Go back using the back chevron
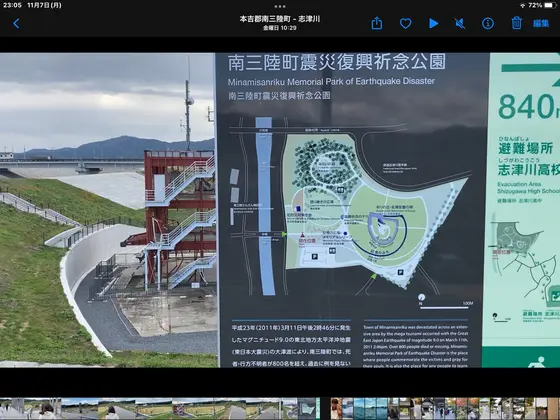The image size is (560, 420). point(16,24)
